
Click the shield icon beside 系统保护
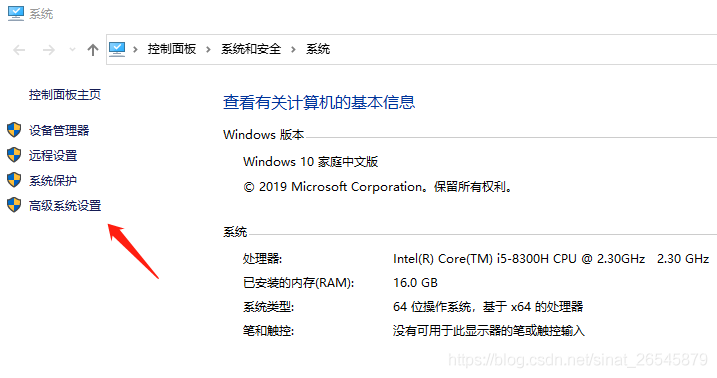tap(14, 180)
